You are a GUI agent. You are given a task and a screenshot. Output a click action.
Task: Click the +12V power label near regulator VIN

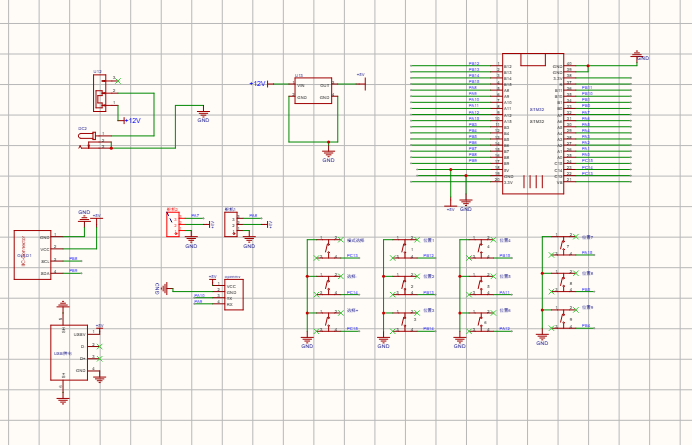pos(258,83)
